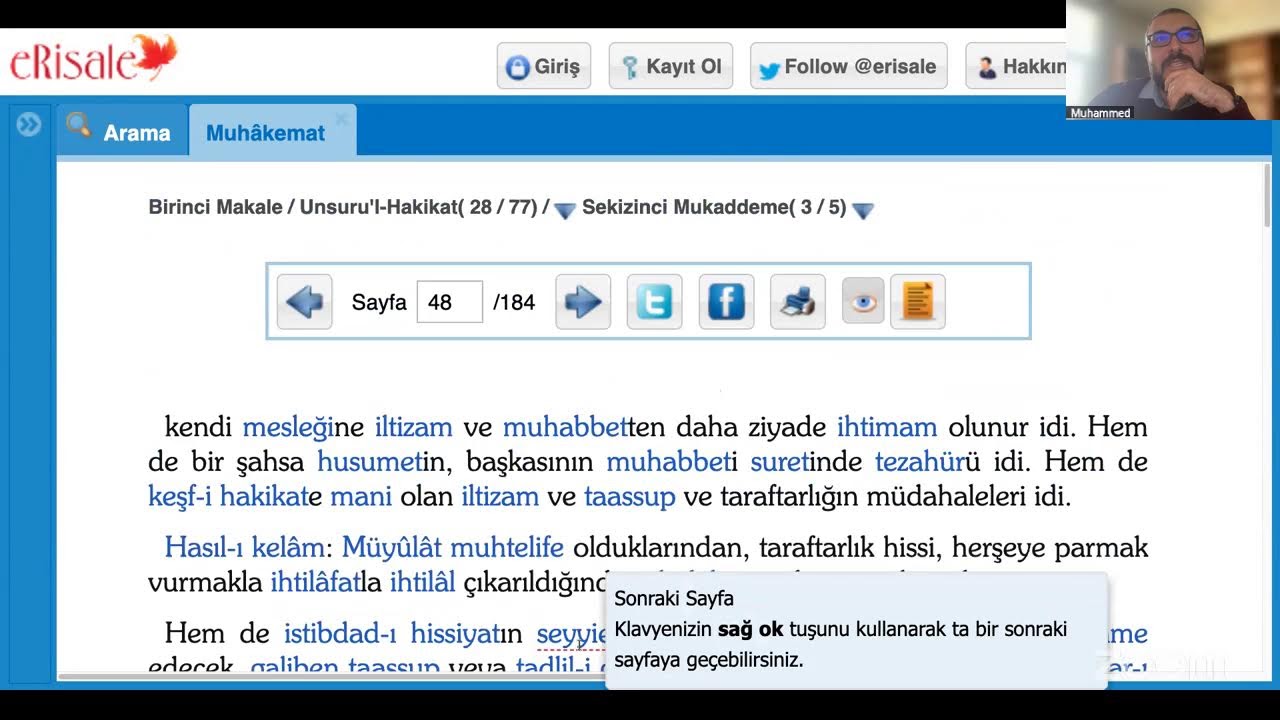Print the page with printer icon
1280x720 pixels.
798,301
